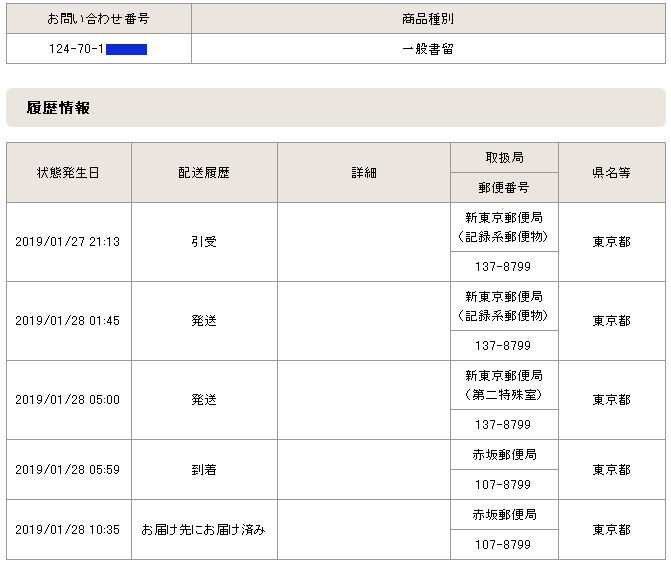Screen dimensions: 671x566
Task: Select date 2019/01/28 05:59
Action: (68, 470)
